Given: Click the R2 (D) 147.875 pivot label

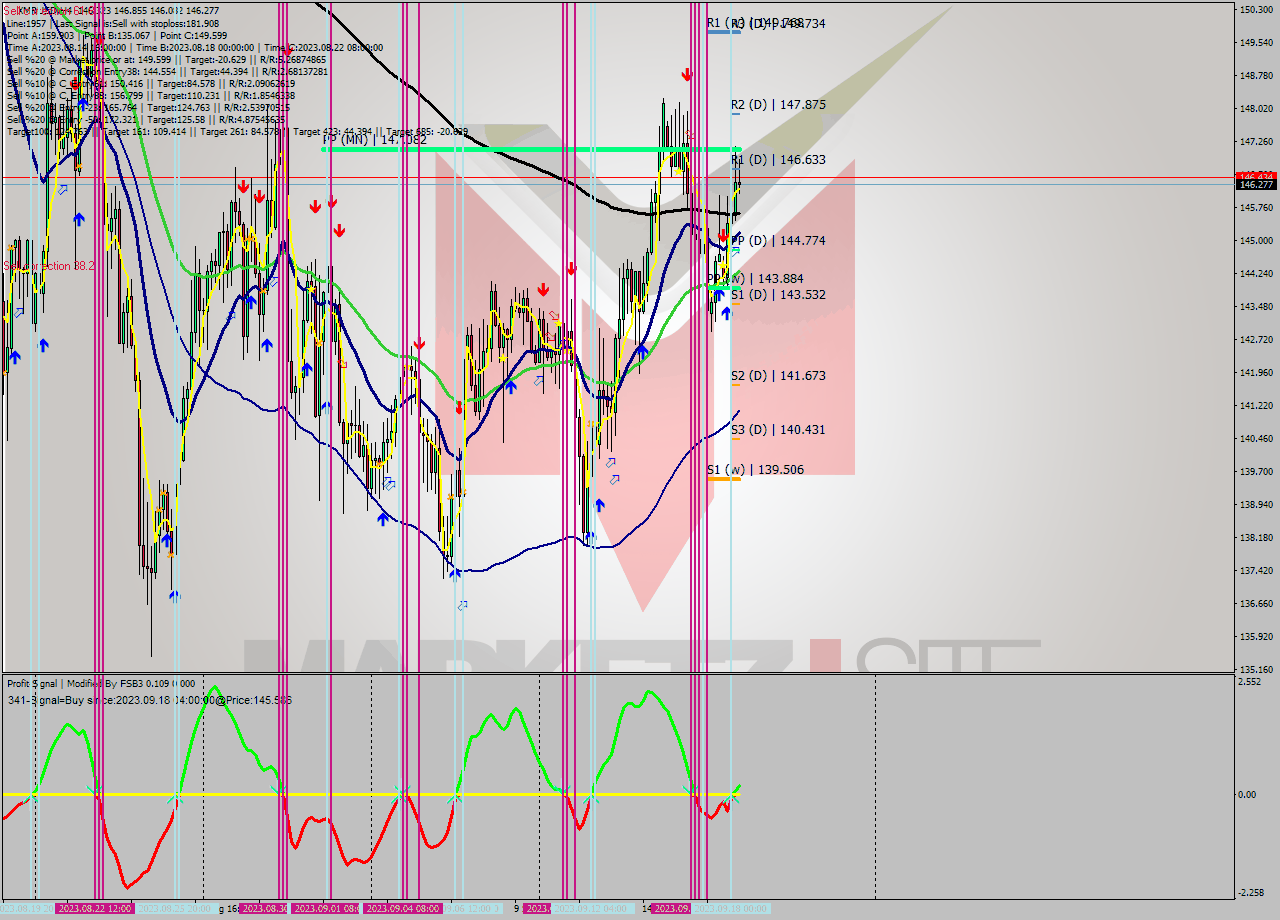Looking at the screenshot, I should [778, 104].
